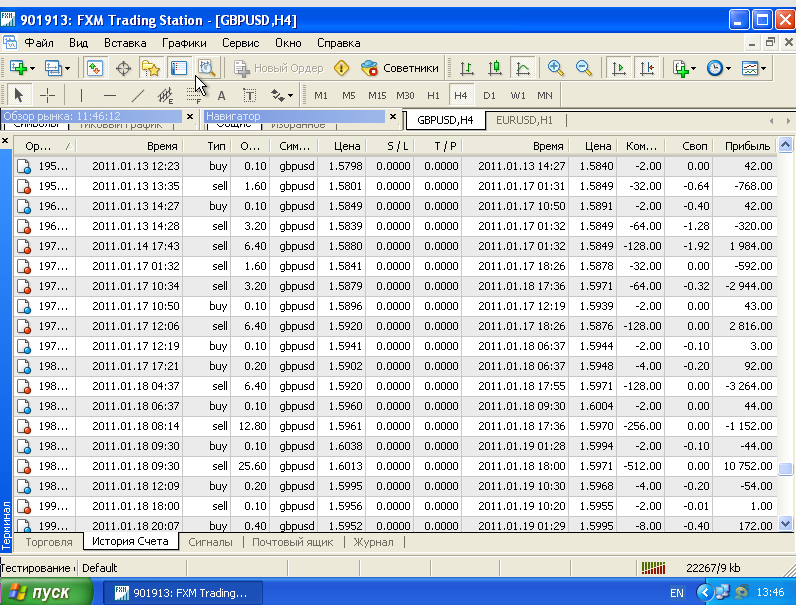796x605 pixels.
Task: Open the Profiles icon
Action: (x=53, y=68)
